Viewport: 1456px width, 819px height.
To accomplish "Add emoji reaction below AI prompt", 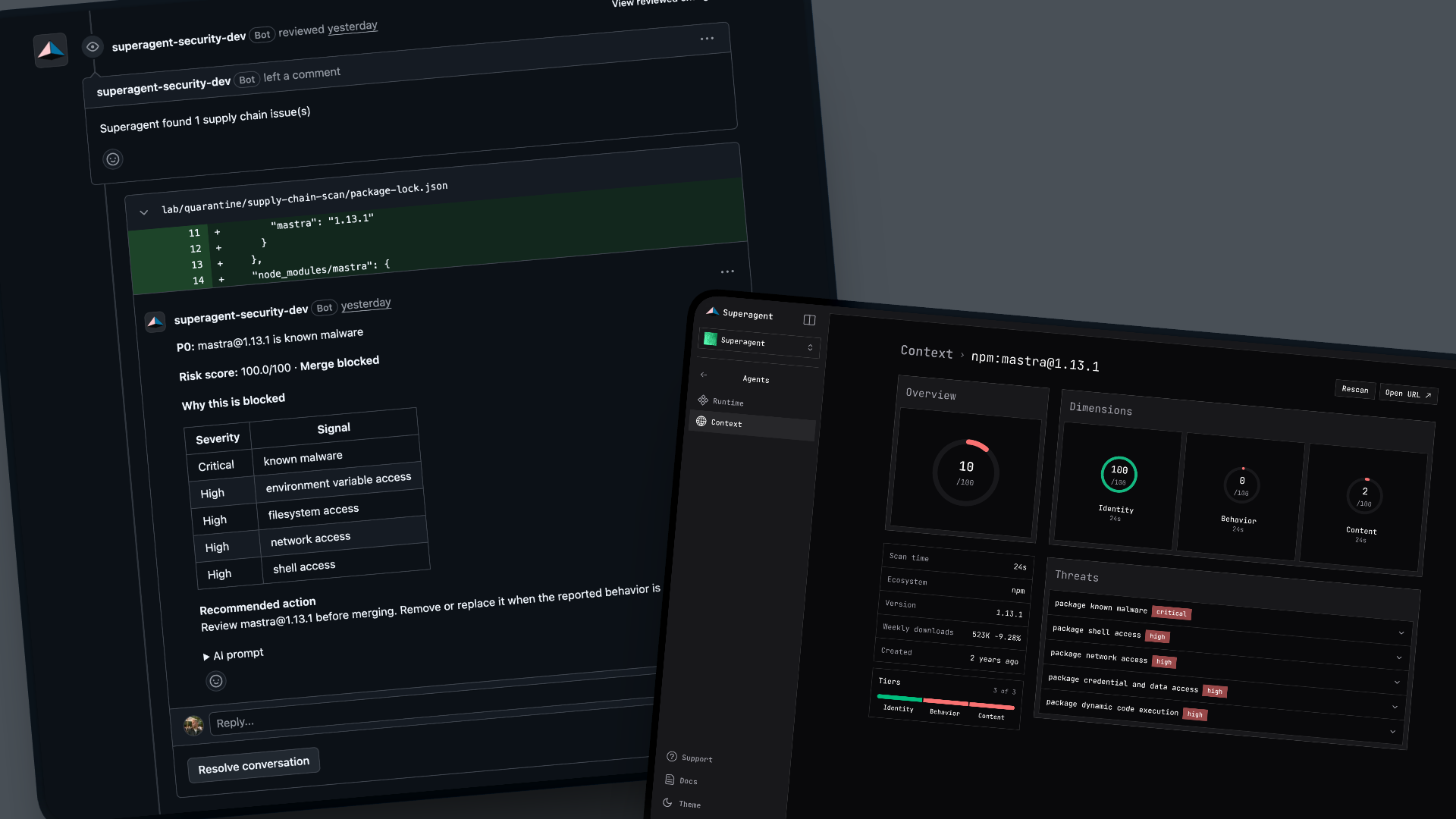I will (216, 681).
